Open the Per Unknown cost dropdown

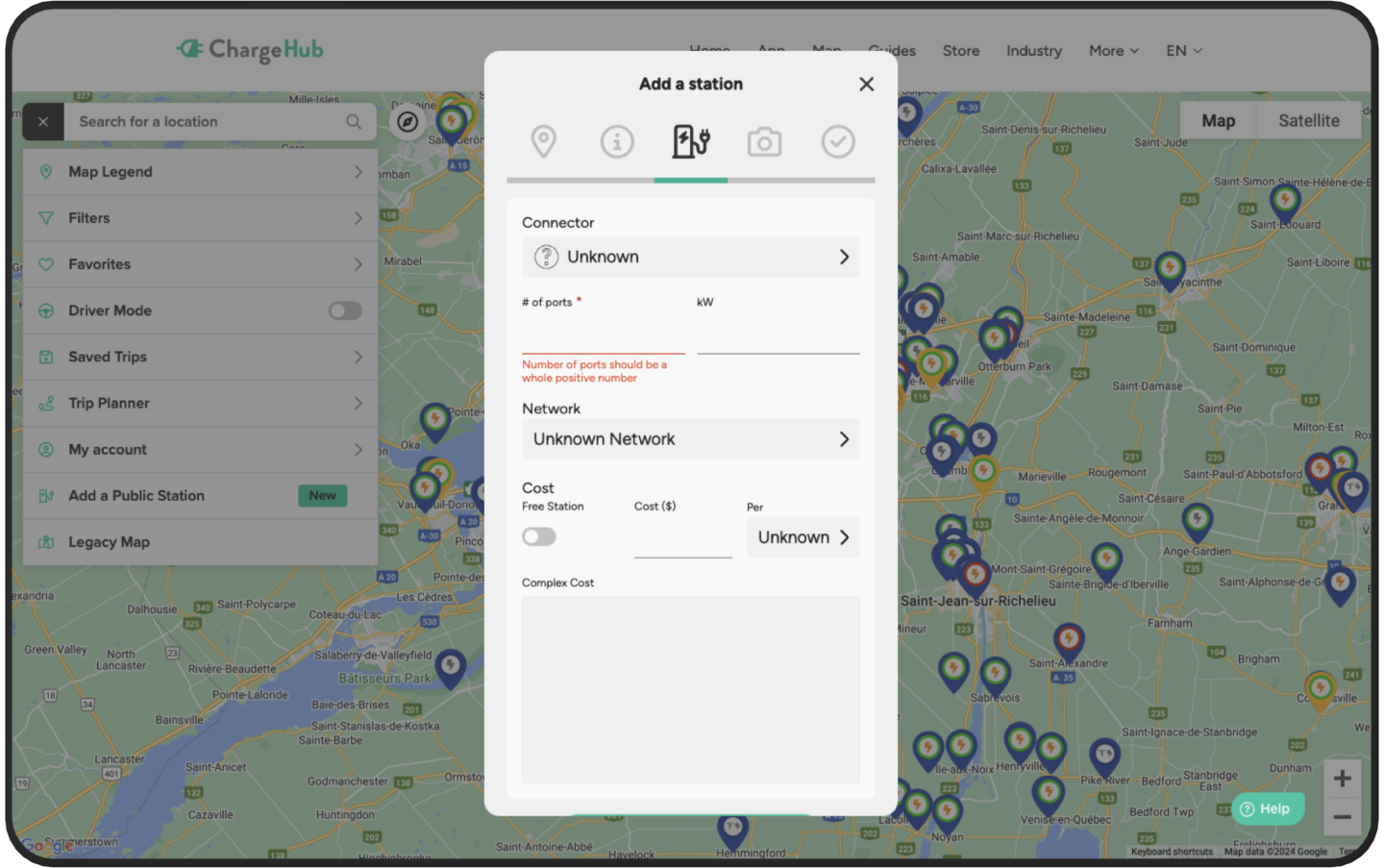803,537
